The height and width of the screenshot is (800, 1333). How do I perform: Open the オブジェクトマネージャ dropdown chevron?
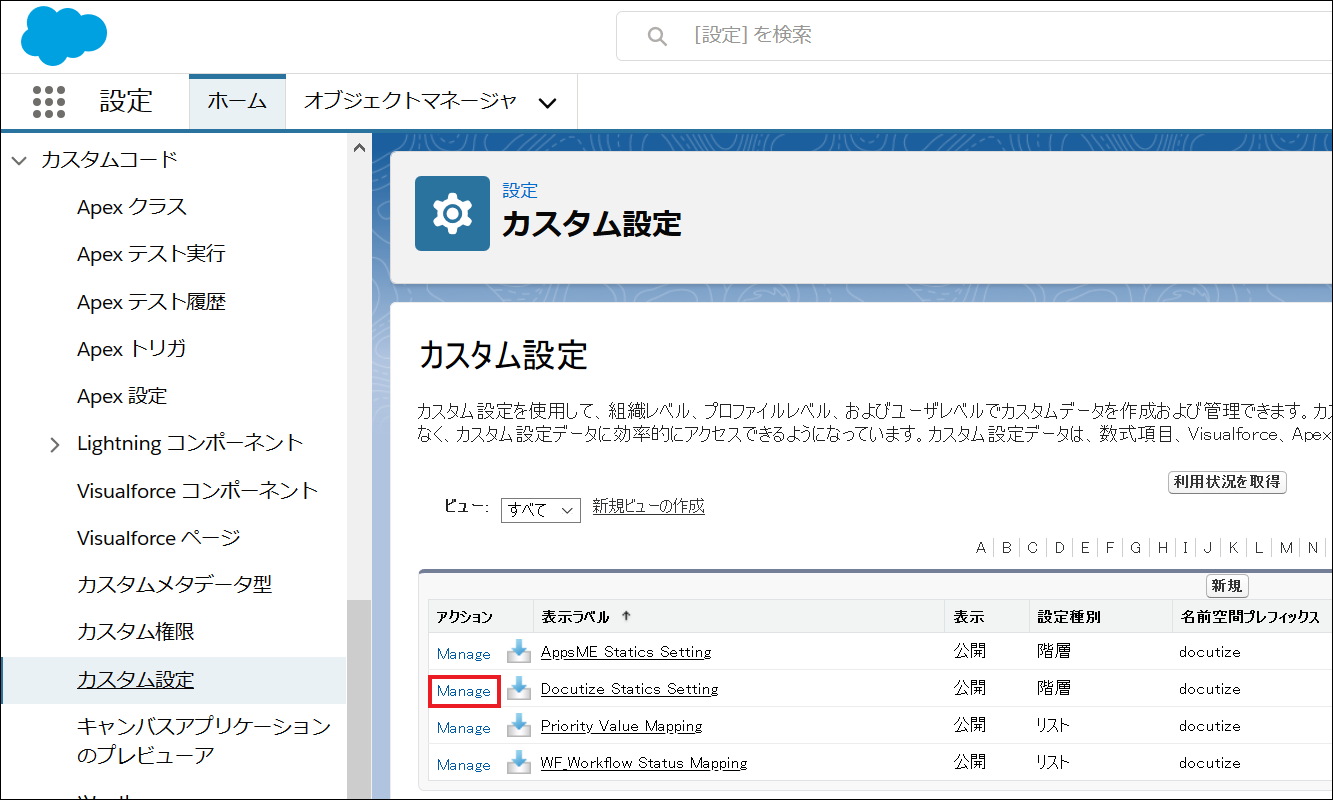(x=547, y=102)
